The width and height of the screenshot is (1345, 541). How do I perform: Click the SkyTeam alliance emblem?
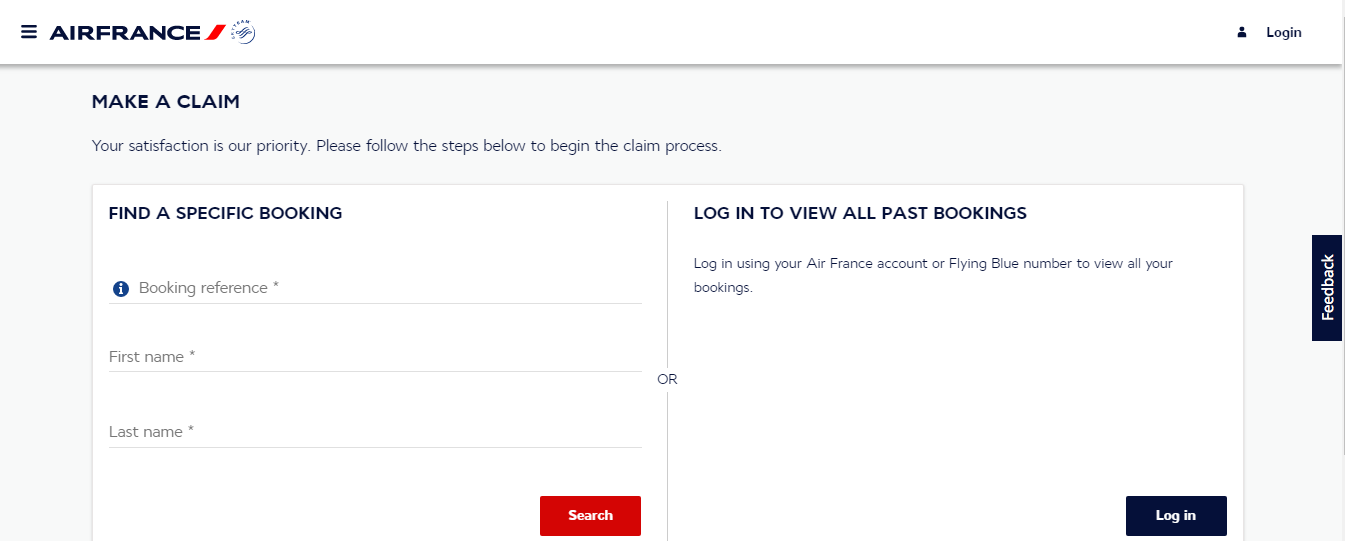tap(243, 32)
